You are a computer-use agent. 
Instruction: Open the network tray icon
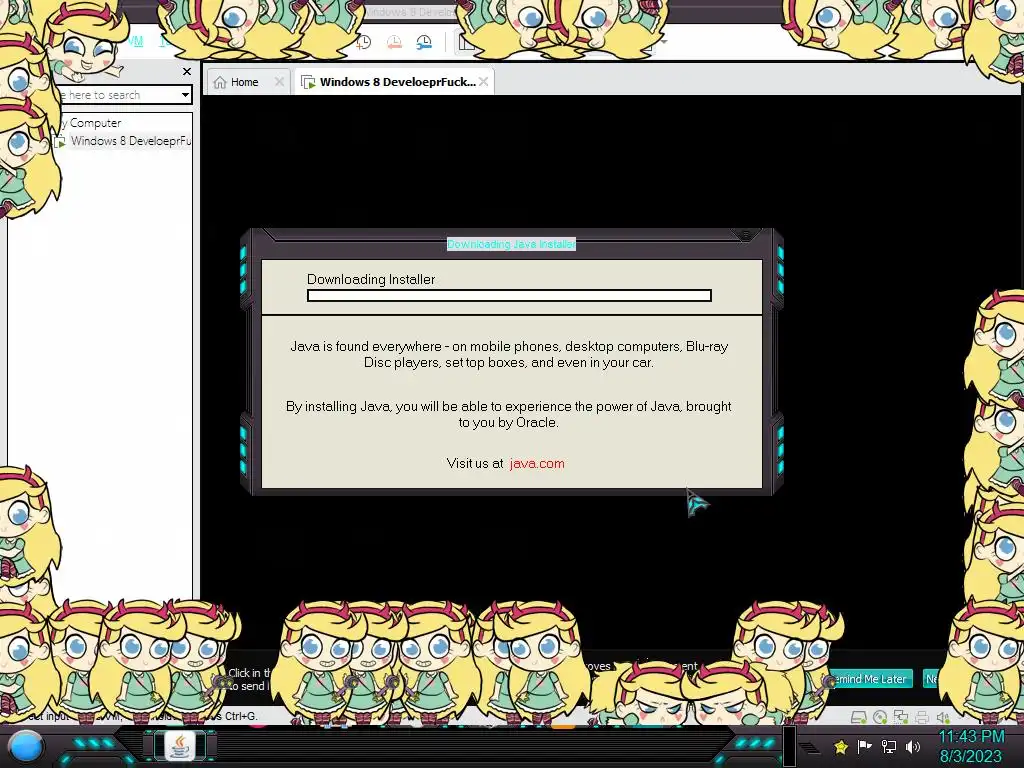889,746
